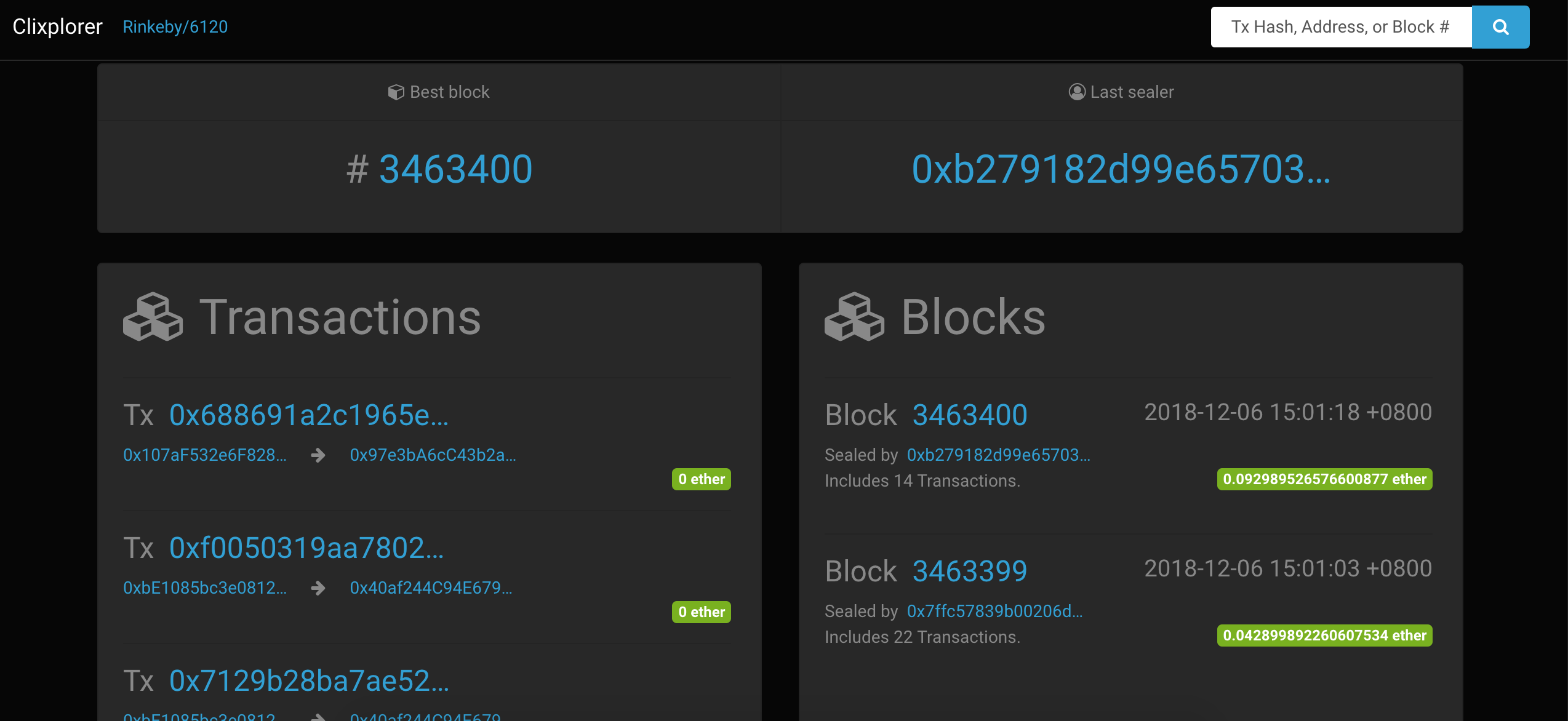Focus the Tx Hash, Address, or Block search field
Image resolution: width=1568 pixels, height=721 pixels.
[1340, 27]
